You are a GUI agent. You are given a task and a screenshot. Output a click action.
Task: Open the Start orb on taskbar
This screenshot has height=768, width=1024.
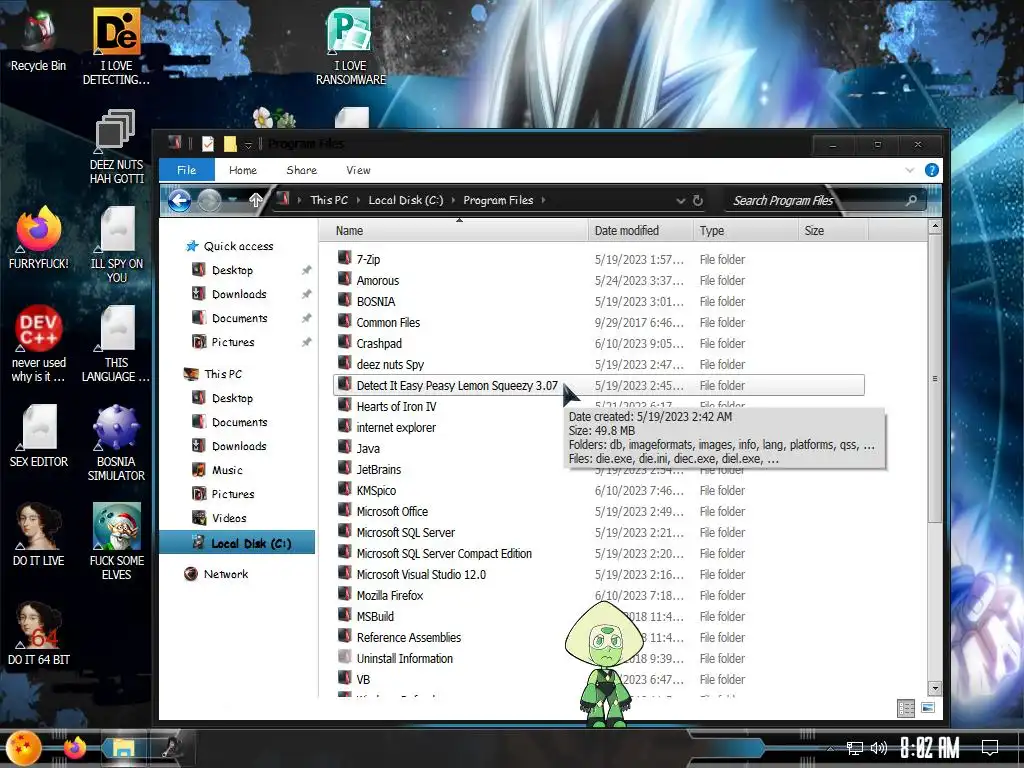pyautogui.click(x=24, y=748)
